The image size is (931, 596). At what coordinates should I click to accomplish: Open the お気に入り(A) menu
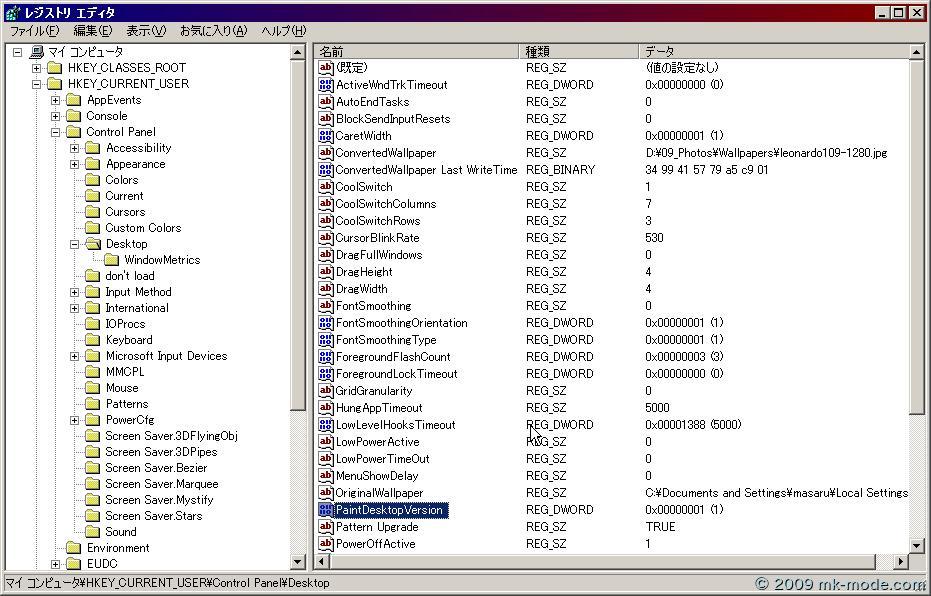(213, 31)
